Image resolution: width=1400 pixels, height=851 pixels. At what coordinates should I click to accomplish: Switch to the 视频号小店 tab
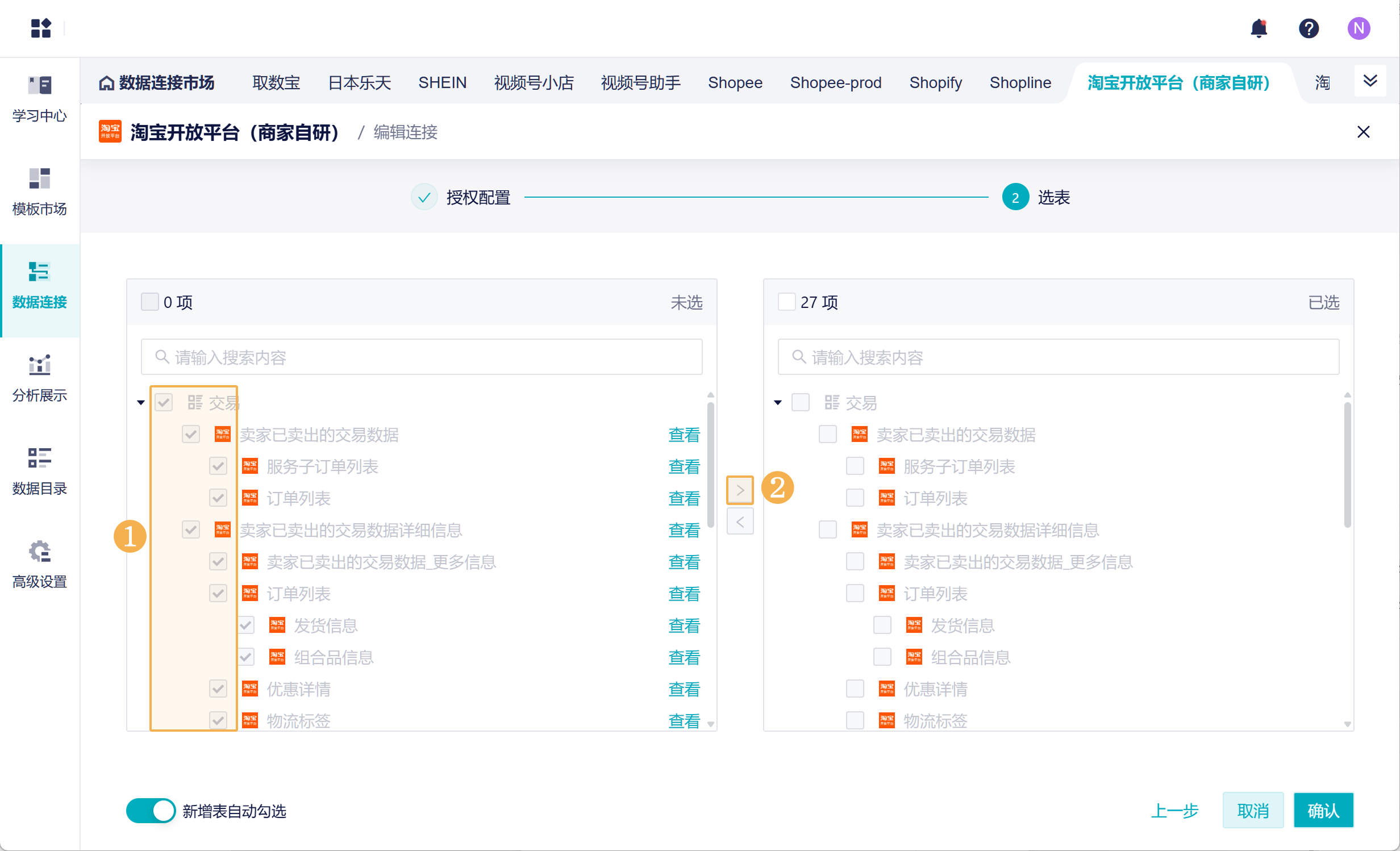point(534,83)
